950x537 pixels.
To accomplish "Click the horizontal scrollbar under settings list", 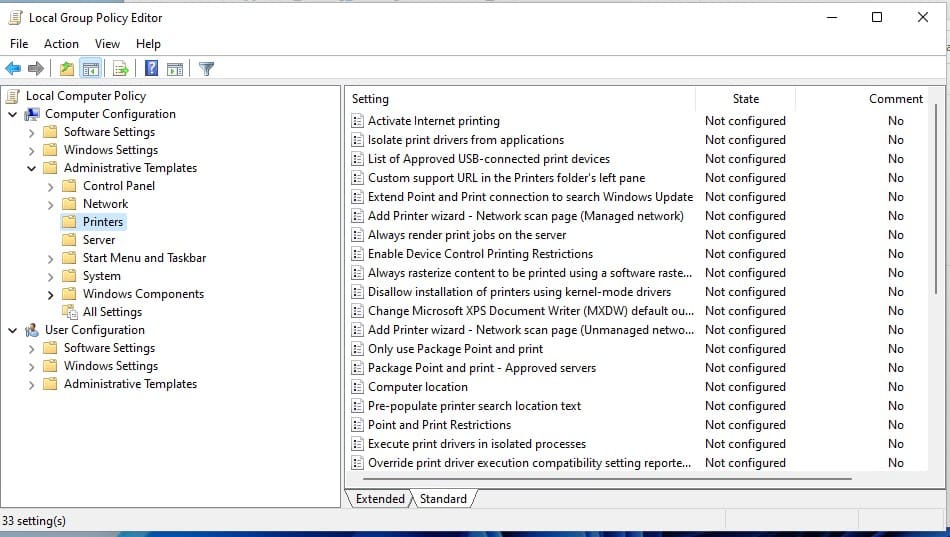I will pyautogui.click(x=600, y=479).
